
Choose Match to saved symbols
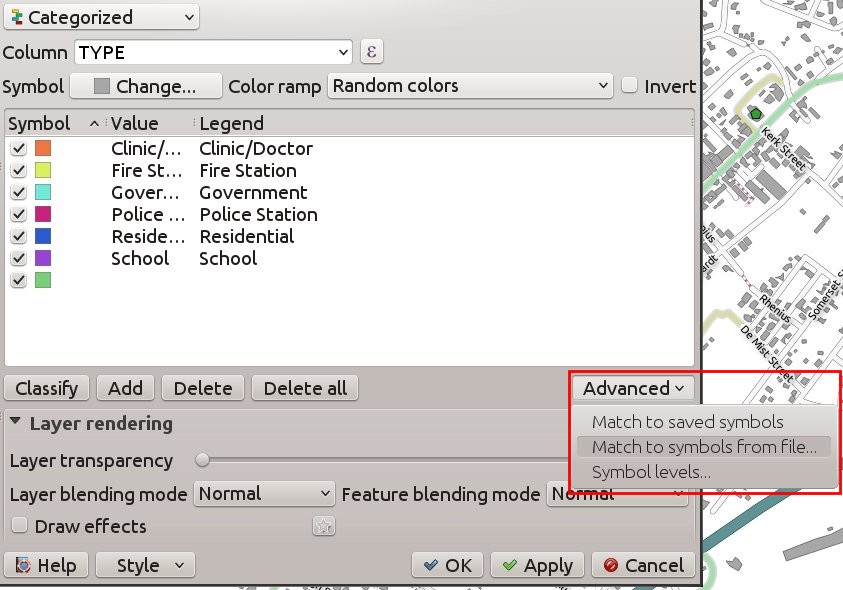click(x=687, y=422)
